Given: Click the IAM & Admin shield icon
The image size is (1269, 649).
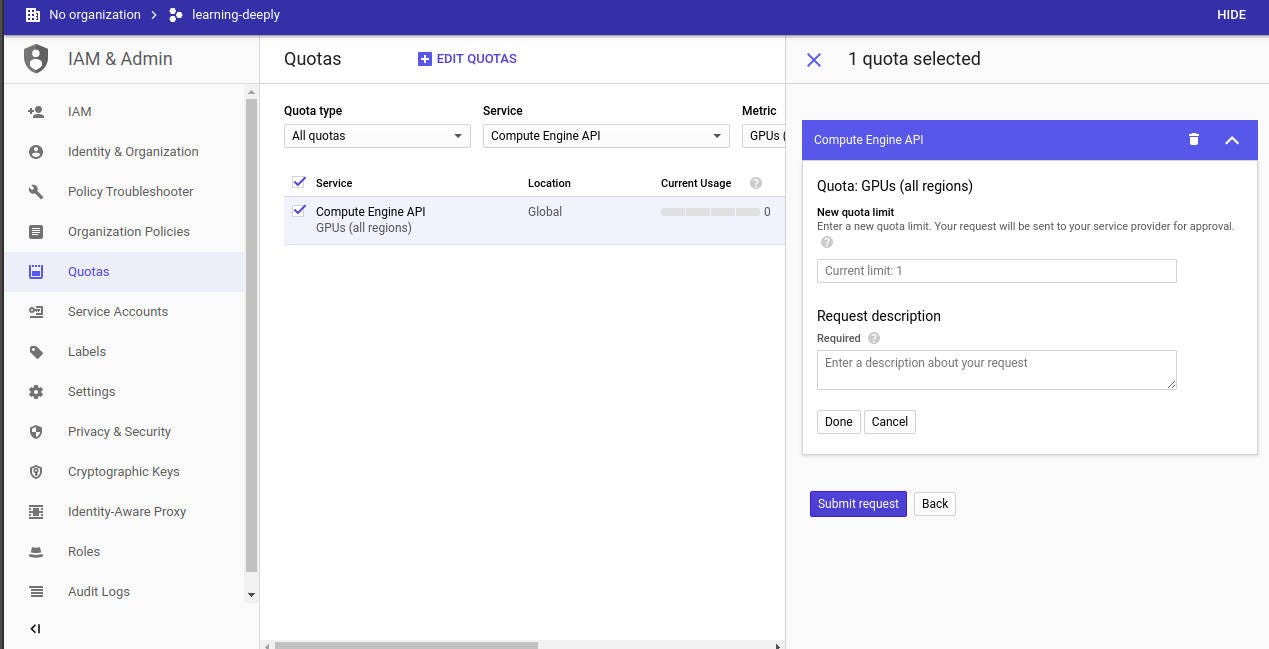Looking at the screenshot, I should [36, 59].
